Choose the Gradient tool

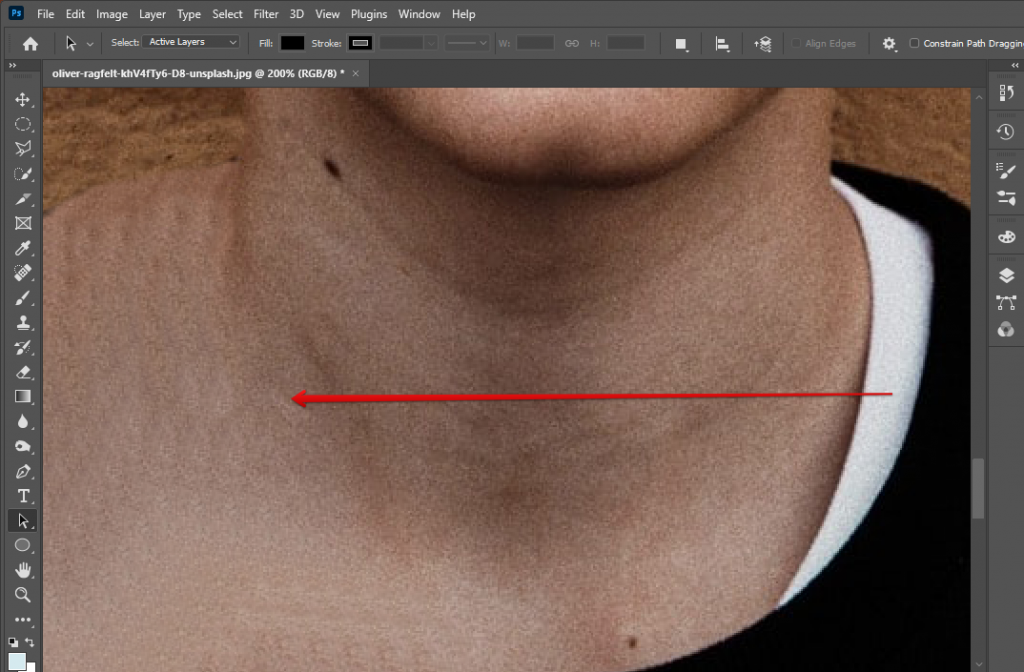tap(22, 397)
